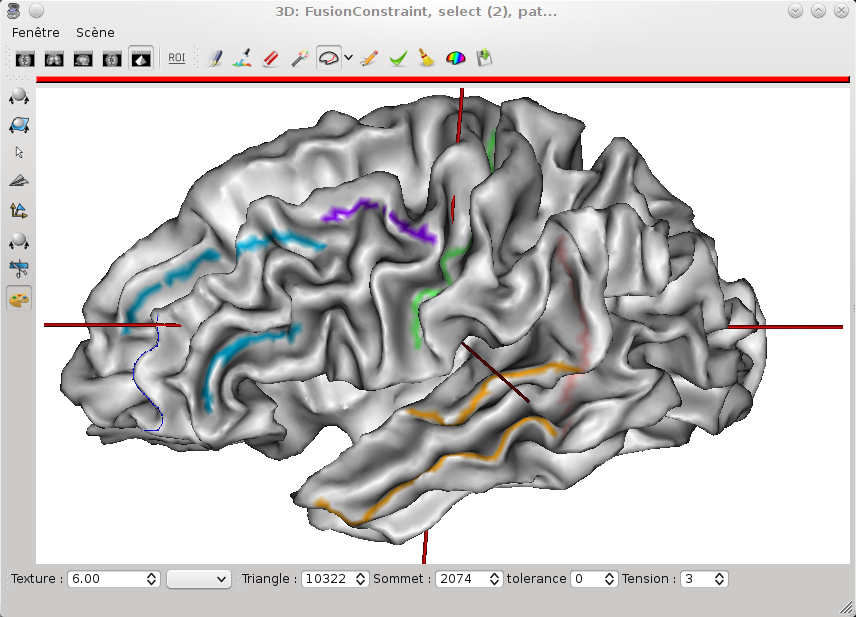This screenshot has height=617, width=856.
Task: Toggle the 3D view type button
Action: (141, 59)
